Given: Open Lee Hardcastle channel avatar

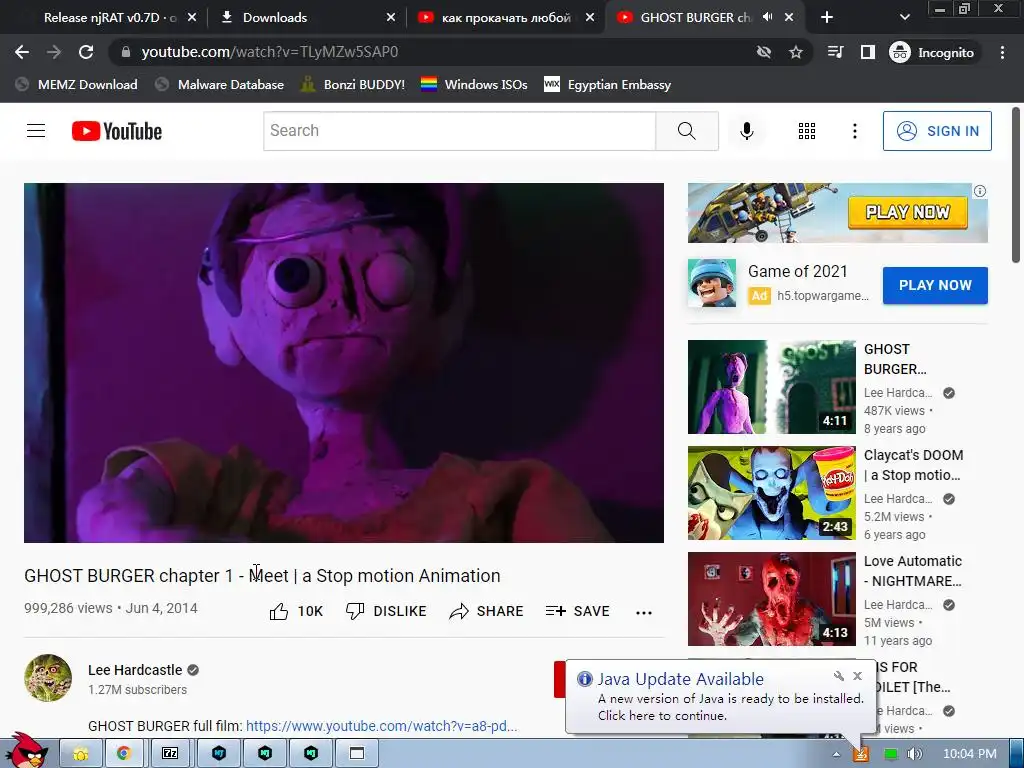Looking at the screenshot, I should click(x=48, y=677).
